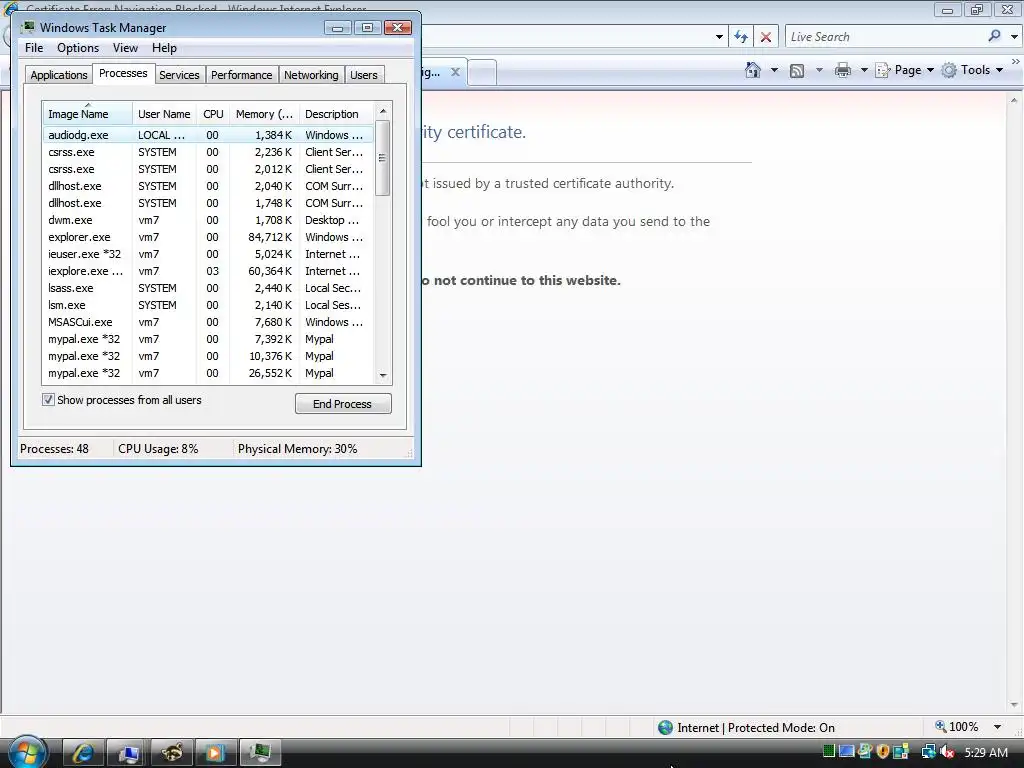
Task: Sort by Memory column header
Action: (264, 114)
